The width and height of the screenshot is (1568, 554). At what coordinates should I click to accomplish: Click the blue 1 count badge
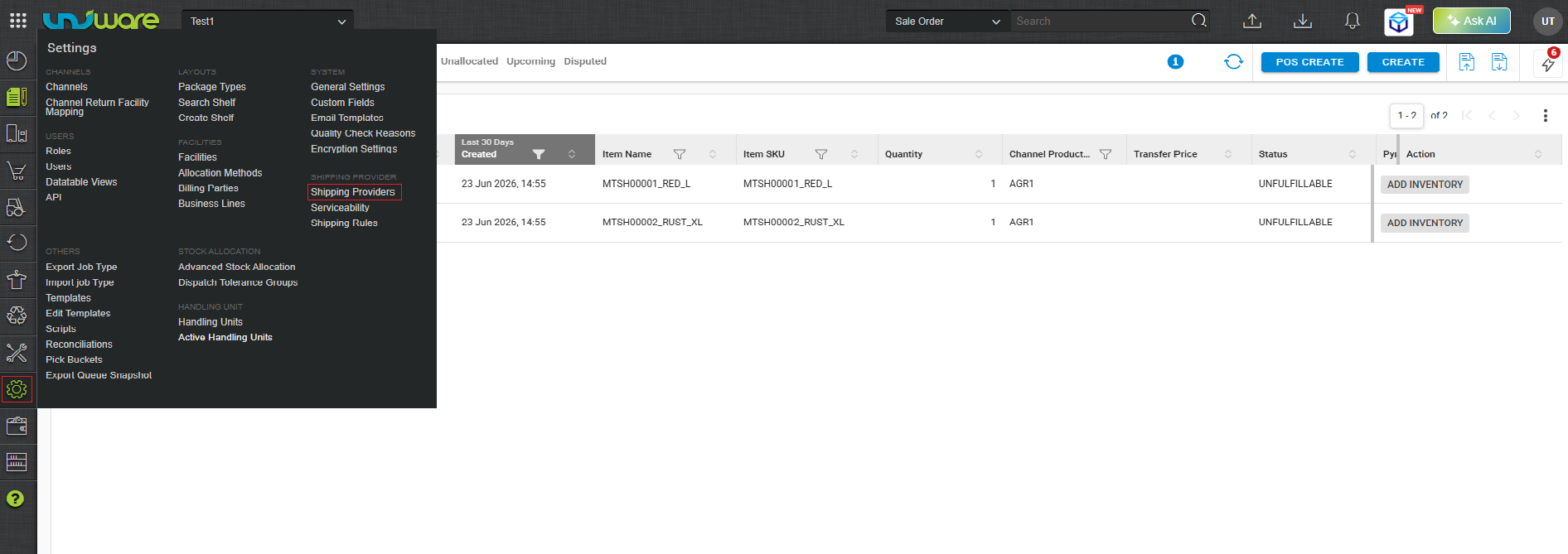(1175, 61)
